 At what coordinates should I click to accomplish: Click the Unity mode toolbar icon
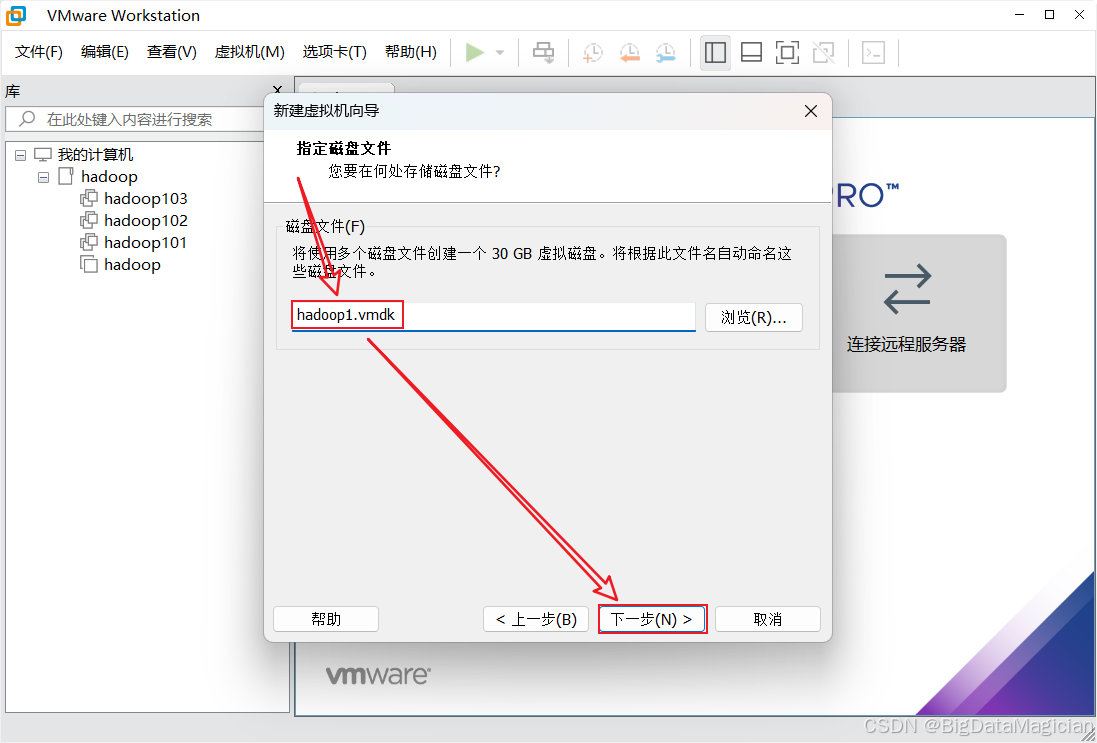pyautogui.click(x=823, y=52)
